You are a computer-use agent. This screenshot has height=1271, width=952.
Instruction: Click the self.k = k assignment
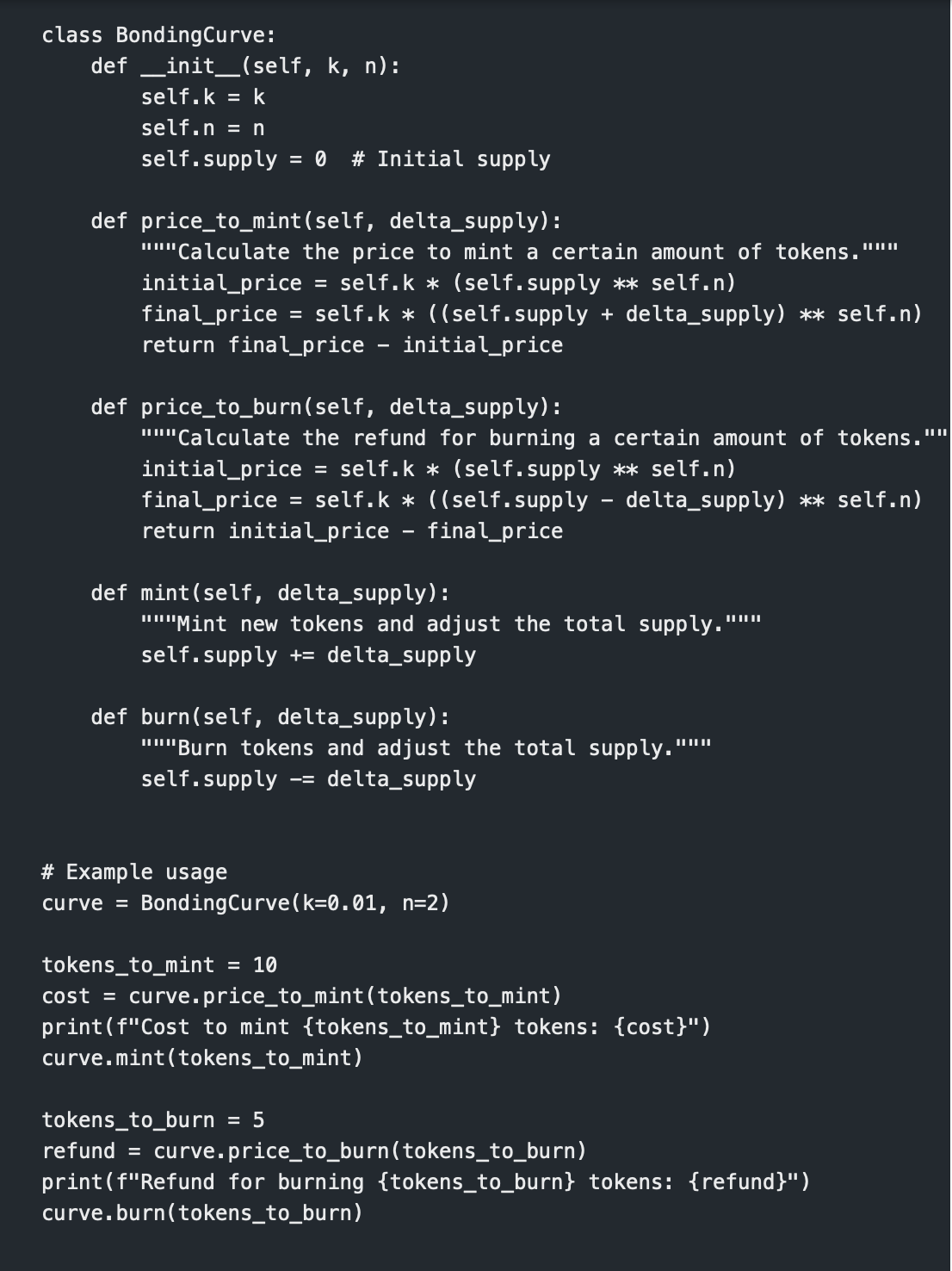(203, 97)
